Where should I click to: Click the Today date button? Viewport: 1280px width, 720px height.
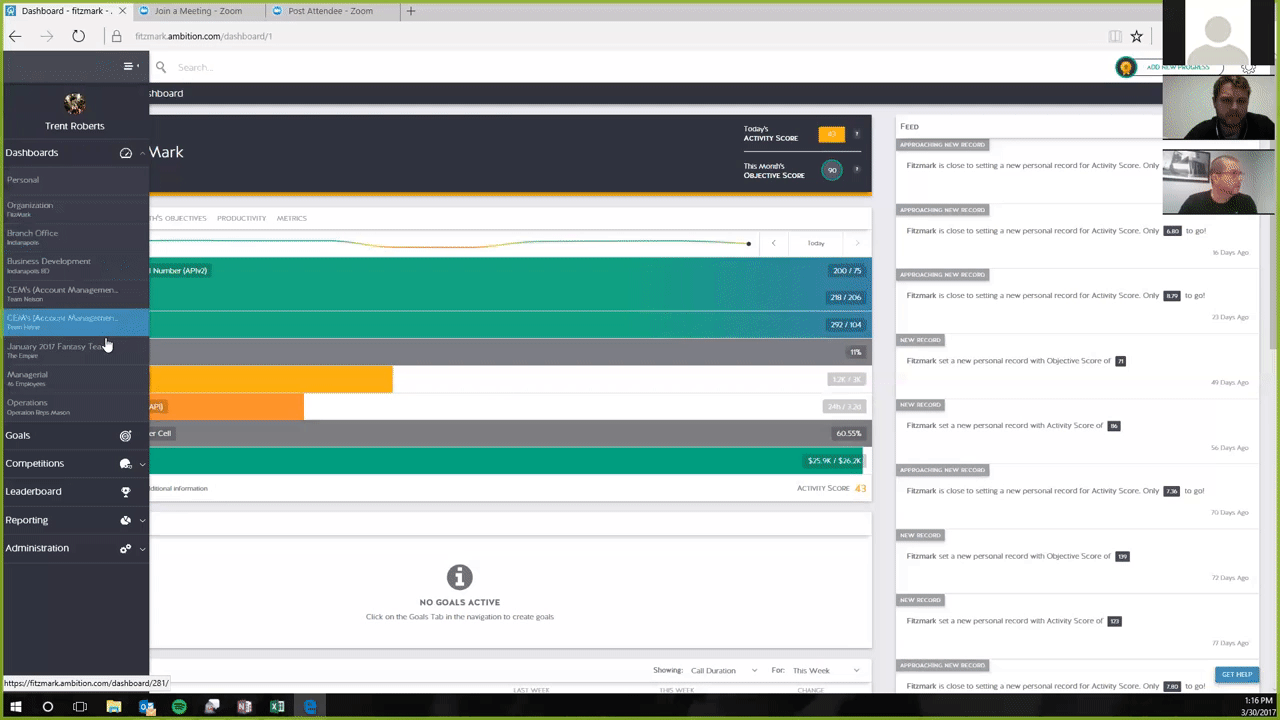(x=816, y=243)
